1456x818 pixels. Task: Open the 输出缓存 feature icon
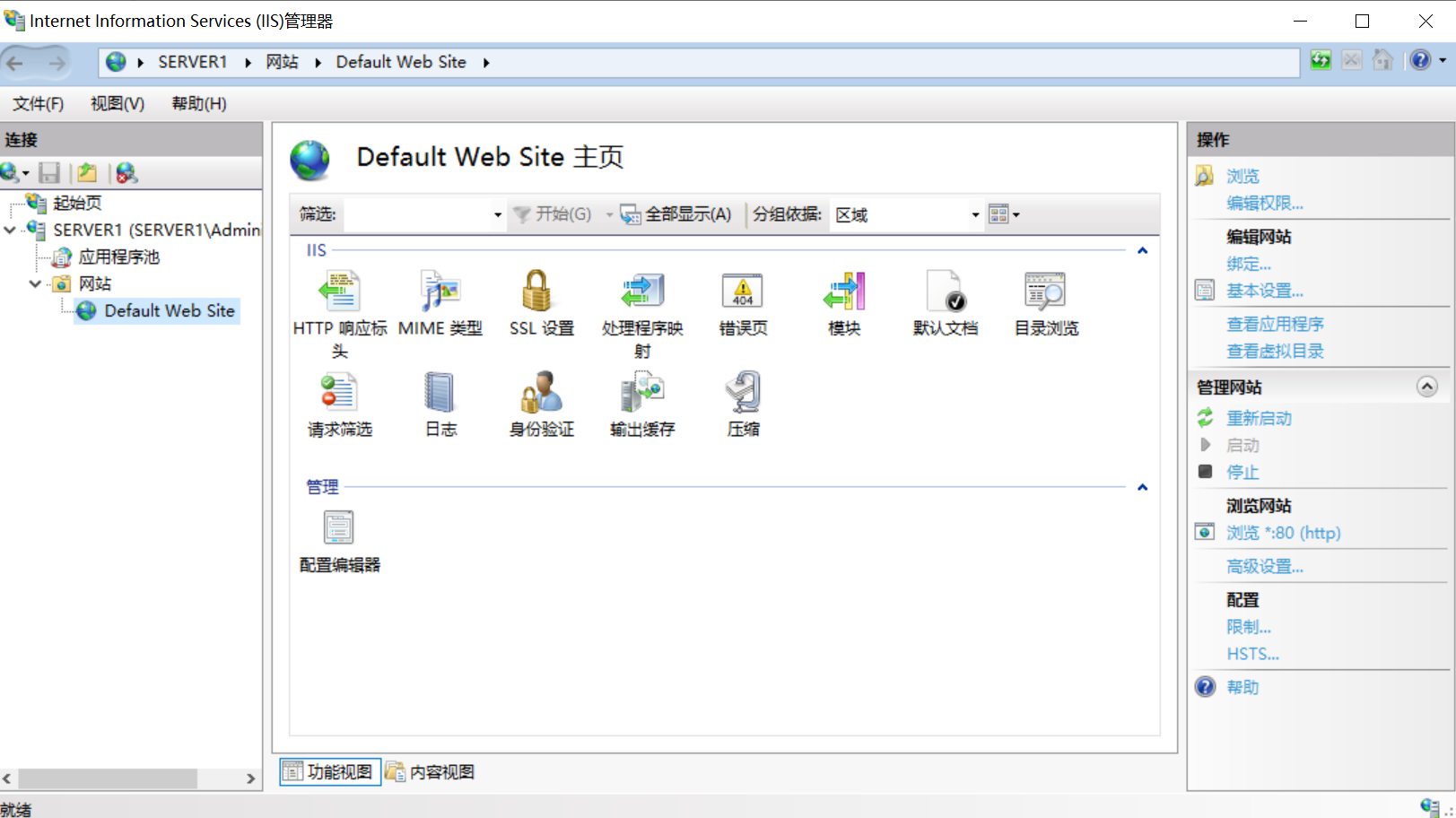642,393
